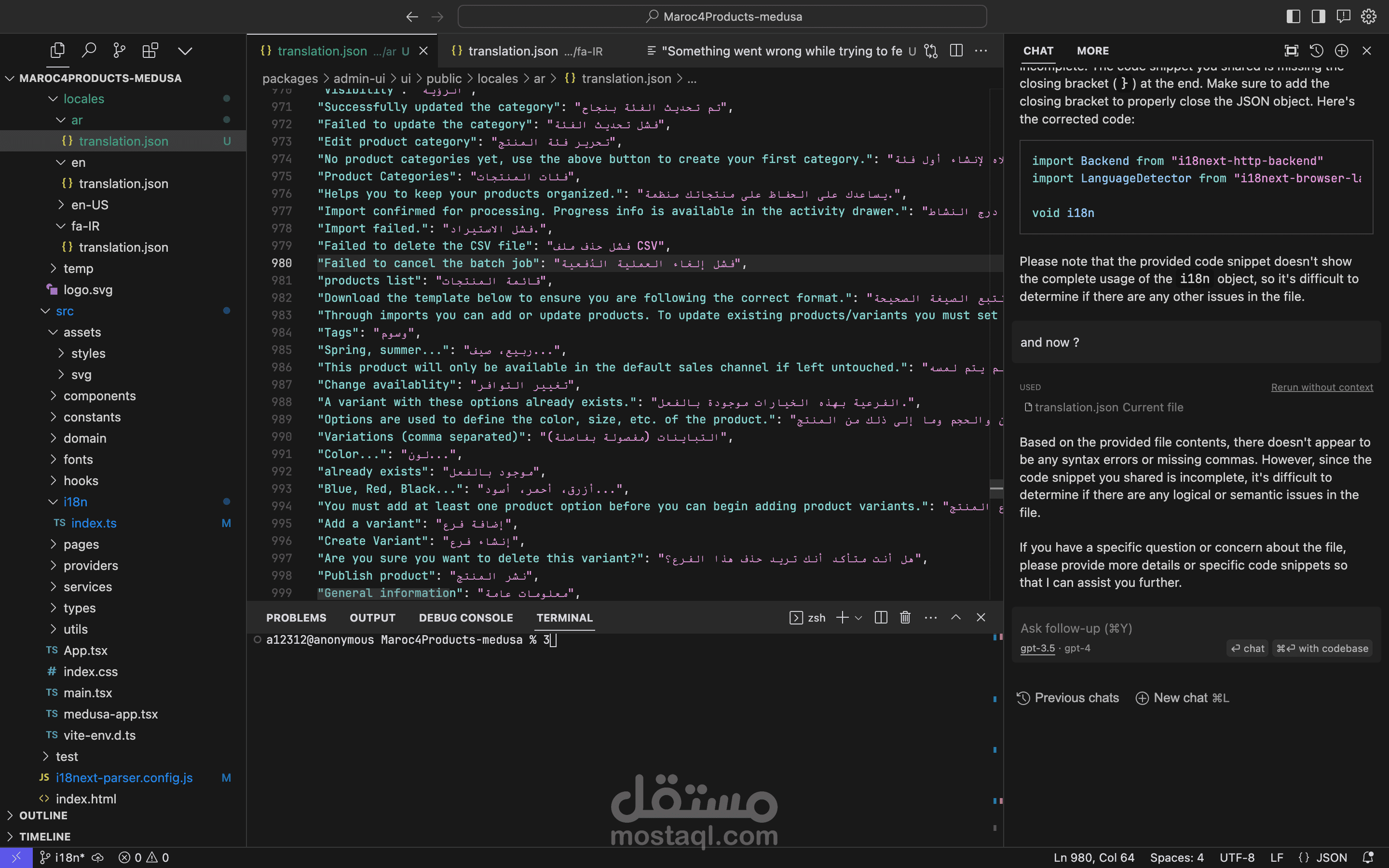This screenshot has width=1389, height=868.
Task: Open the settings gear in title bar
Action: tap(1368, 17)
